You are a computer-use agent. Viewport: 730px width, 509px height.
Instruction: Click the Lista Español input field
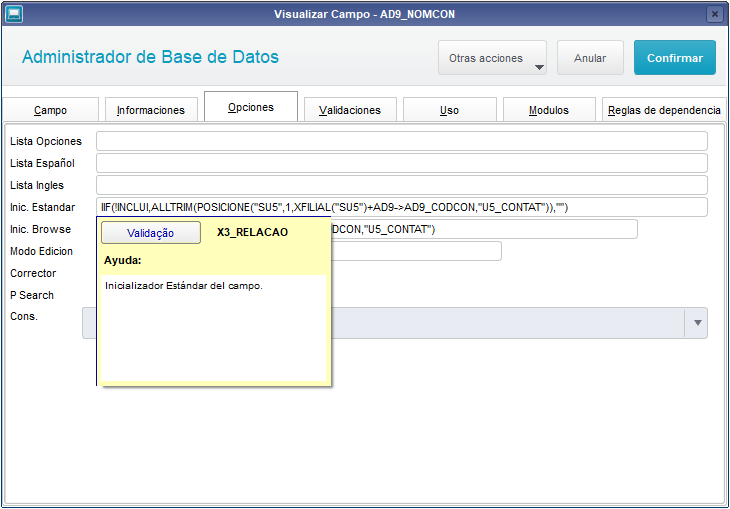402,163
